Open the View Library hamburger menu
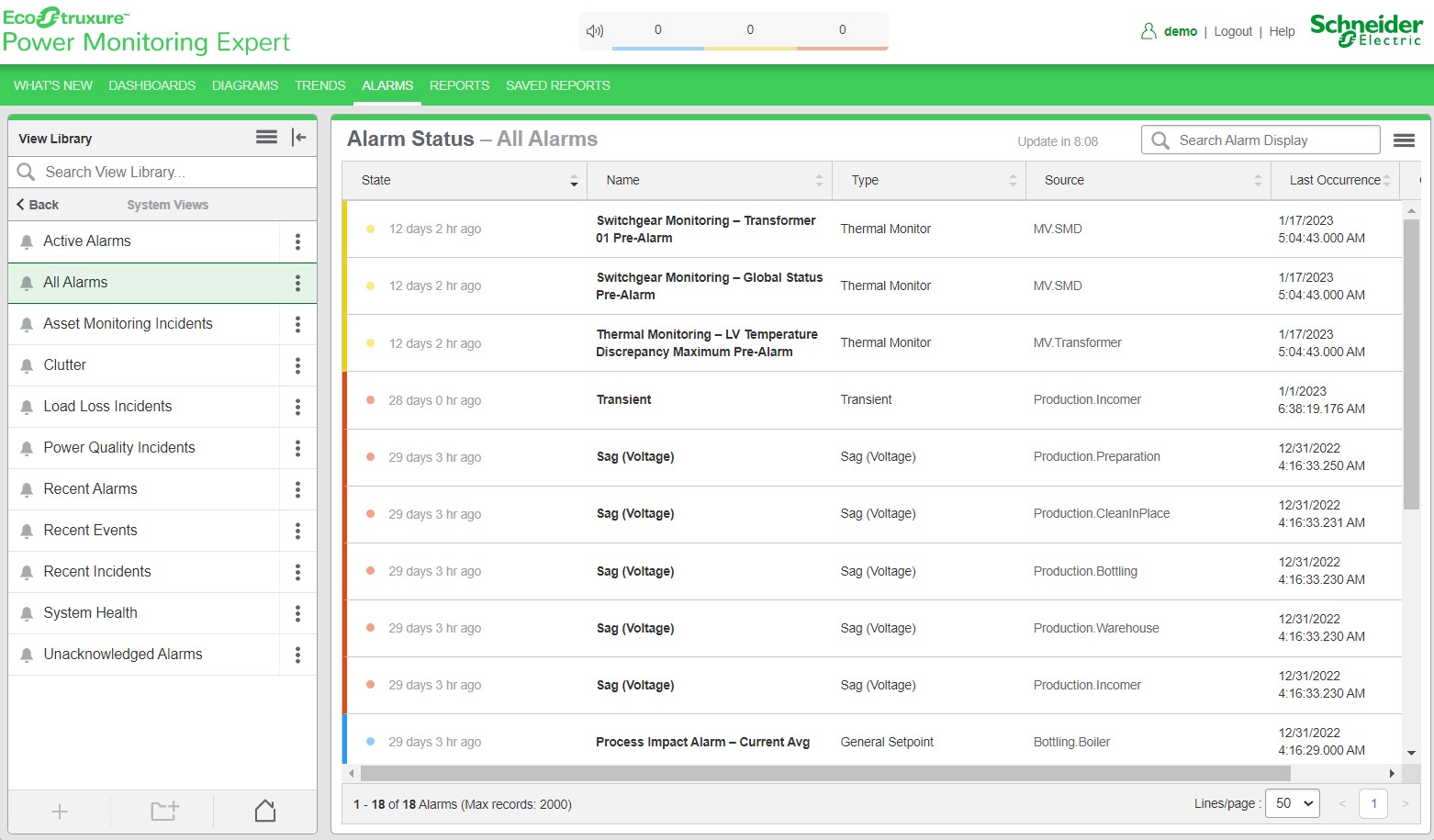Viewport: 1434px width, 840px height. [x=266, y=138]
